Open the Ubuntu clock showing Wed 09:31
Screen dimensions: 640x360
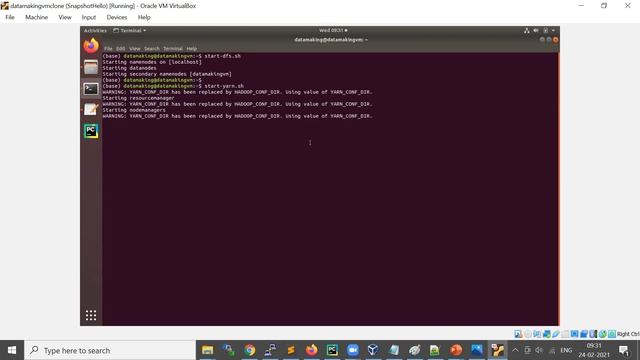point(333,31)
